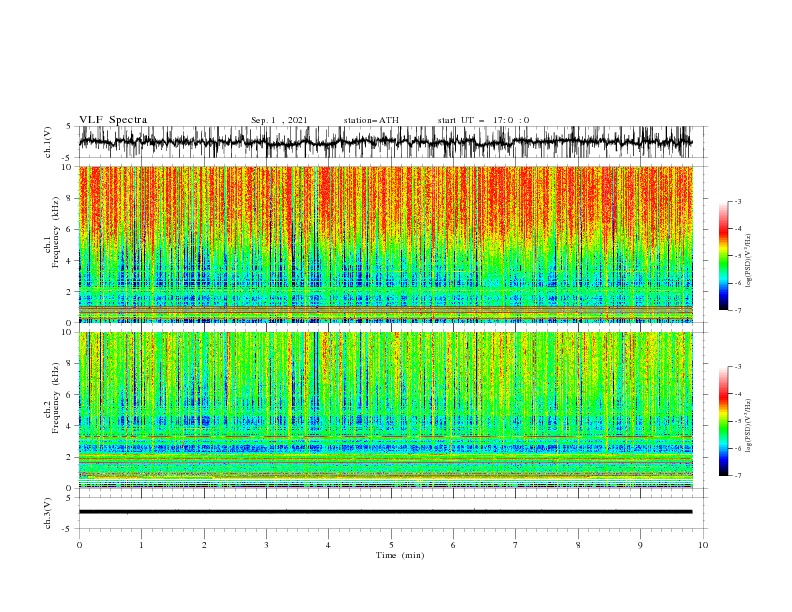Screen dimensions: 792x612
Task: Click the ch.1 color bar legend
Action: (x=723, y=255)
